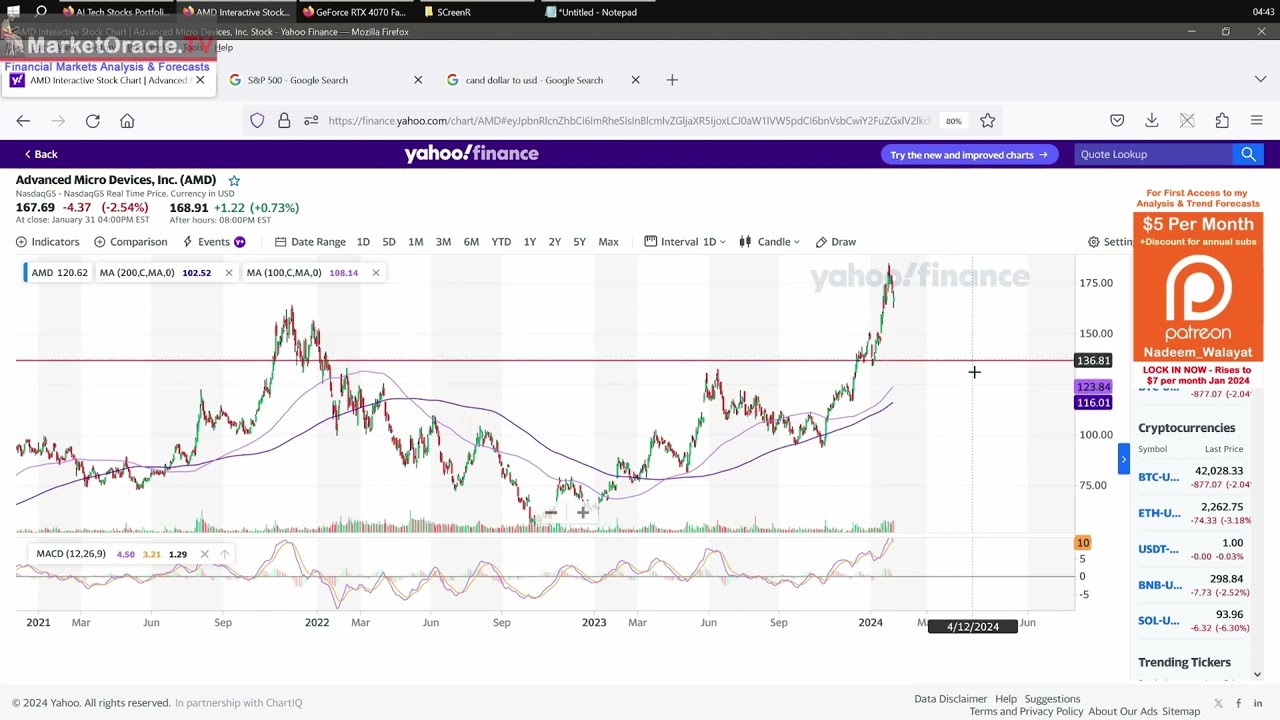Click the Firefox back arrow

tap(23, 121)
